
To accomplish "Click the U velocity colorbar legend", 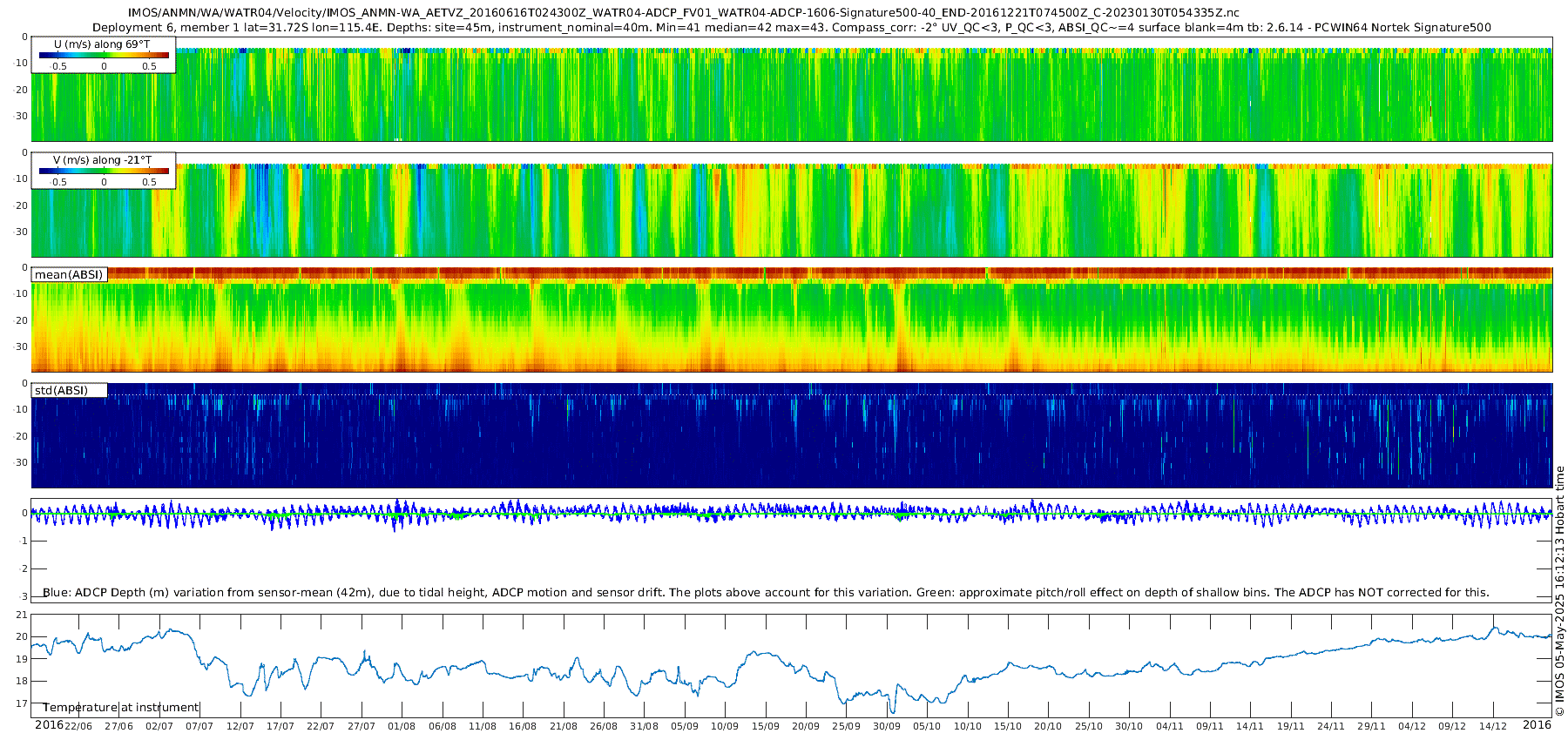I will pos(104,55).
